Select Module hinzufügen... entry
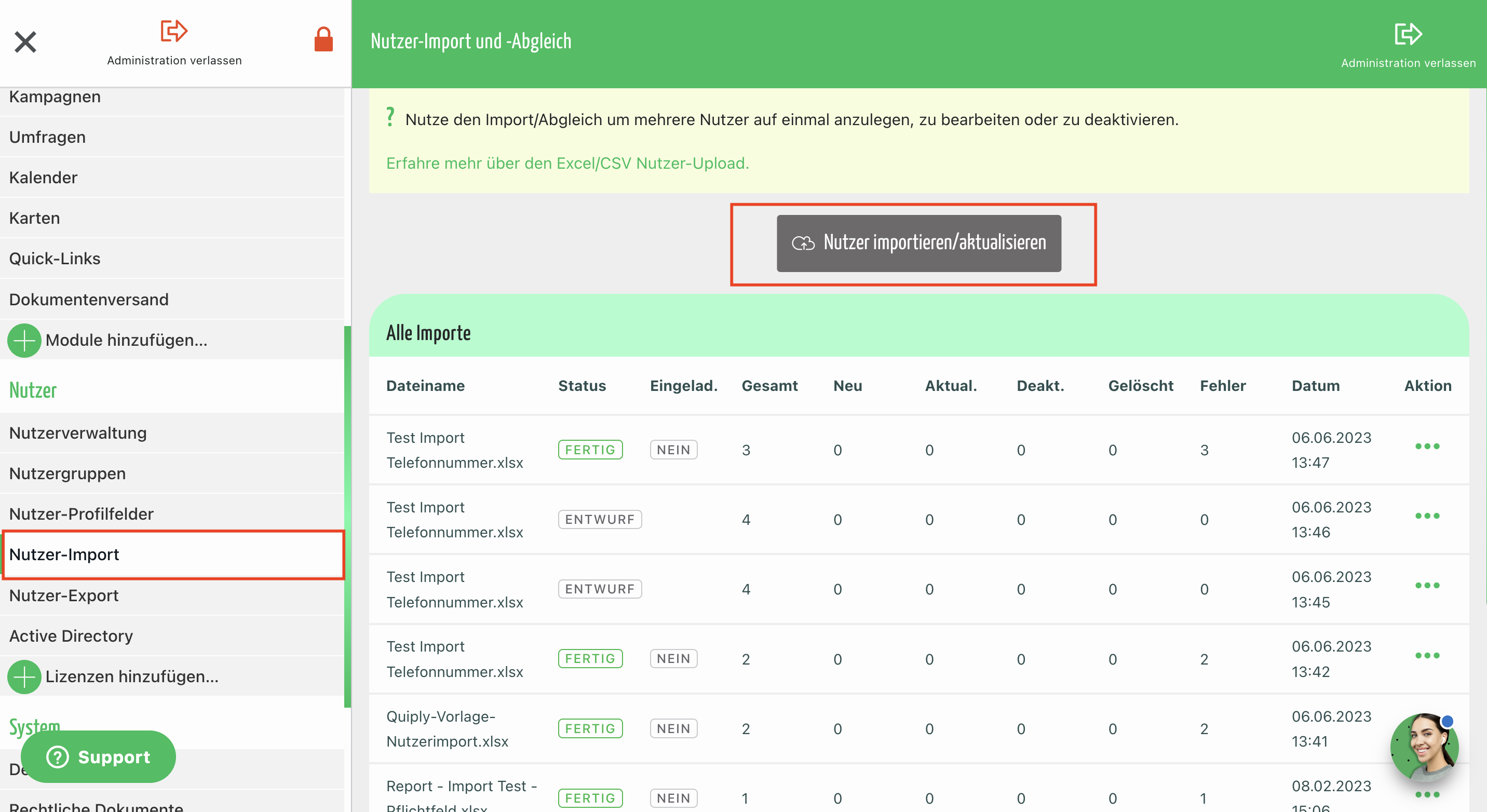This screenshot has height=812, width=1487. click(172, 340)
